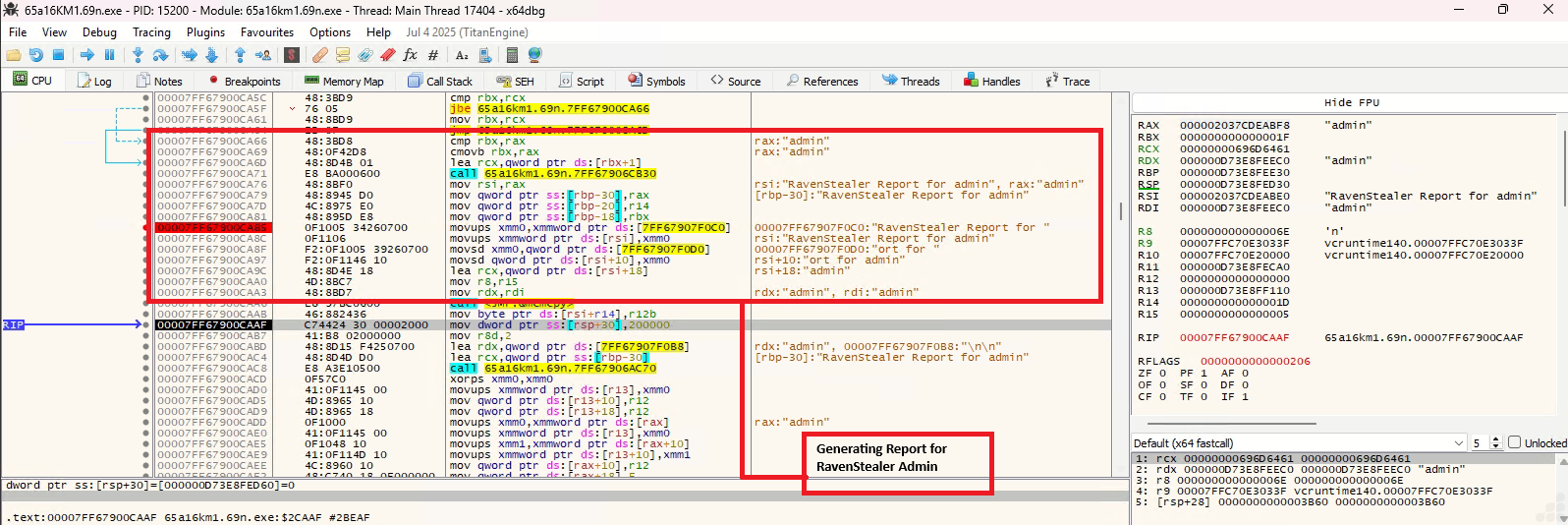The image size is (1568, 525).
Task: Click the fx functions icon
Action: point(410,55)
